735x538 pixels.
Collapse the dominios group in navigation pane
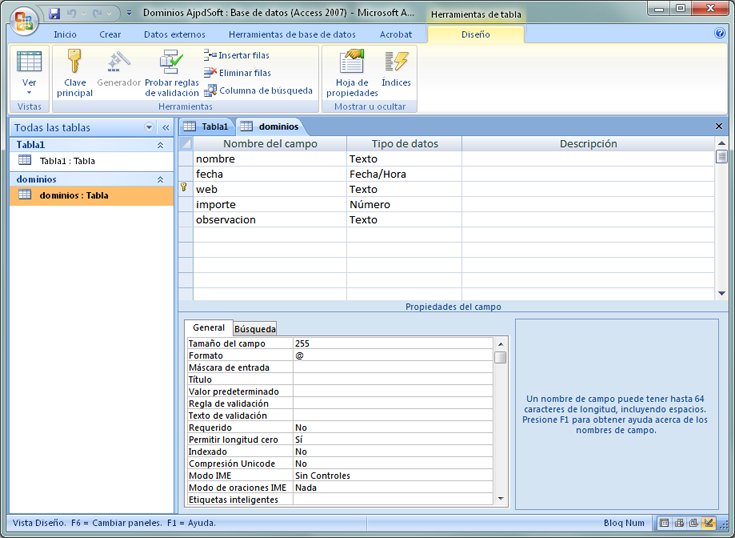click(160, 179)
